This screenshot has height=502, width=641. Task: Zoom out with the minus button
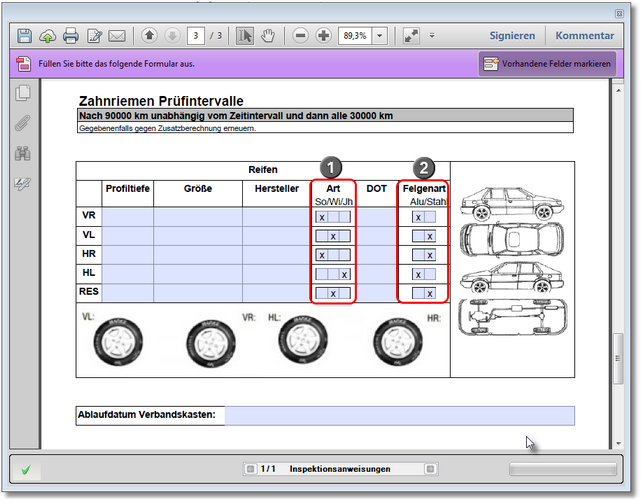(300, 36)
